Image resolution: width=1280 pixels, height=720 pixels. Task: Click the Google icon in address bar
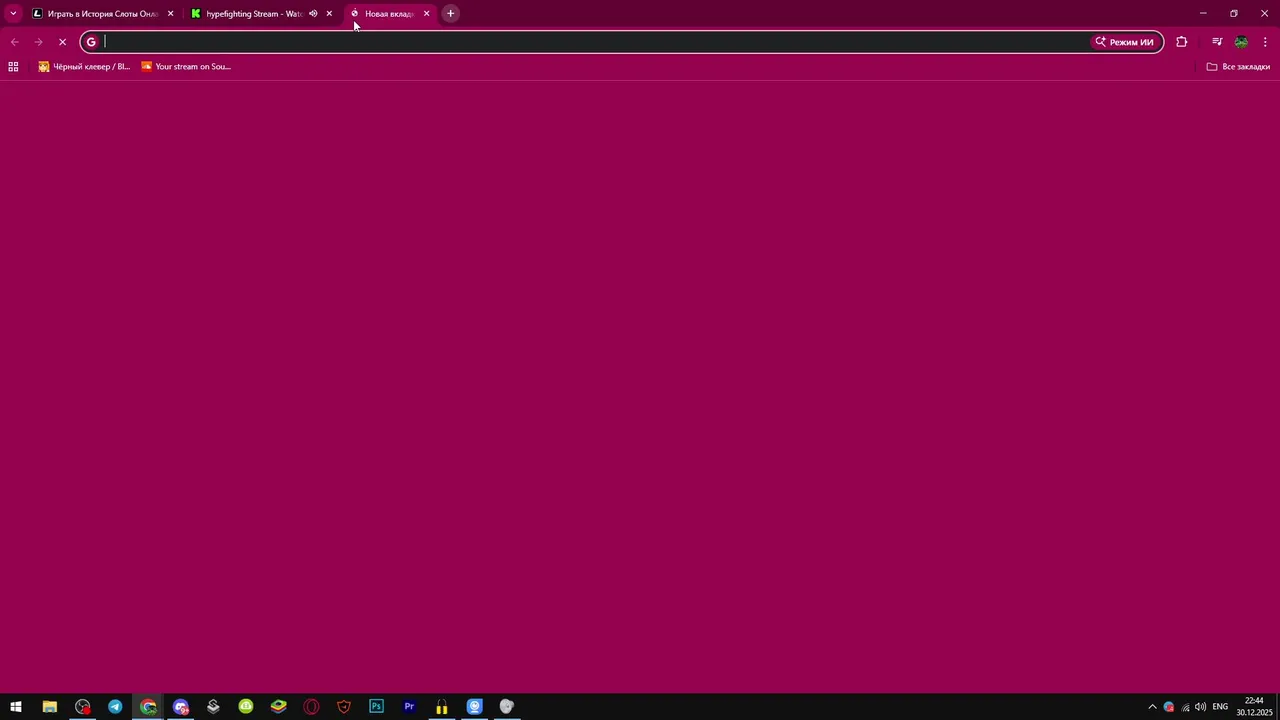coord(91,42)
